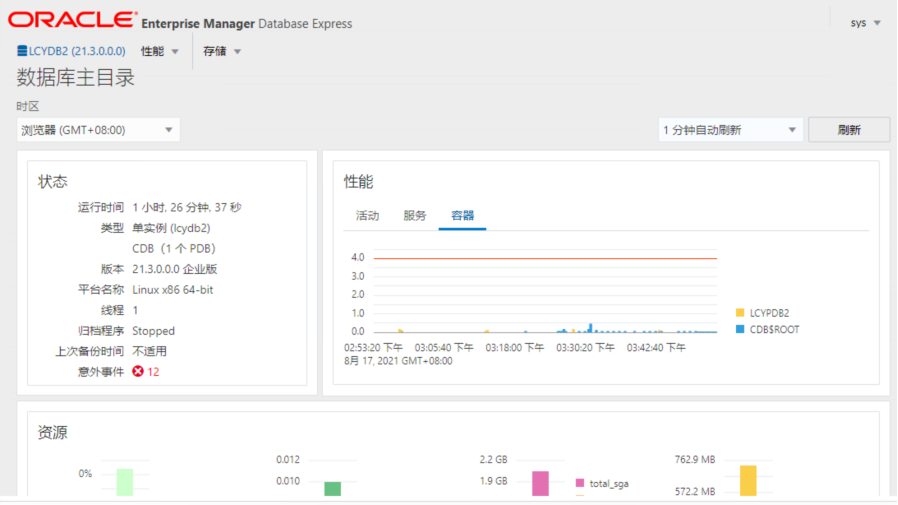Click the 8月 17, 2021 GMT+08:00 date label
The height and width of the screenshot is (505, 898).
(398, 361)
